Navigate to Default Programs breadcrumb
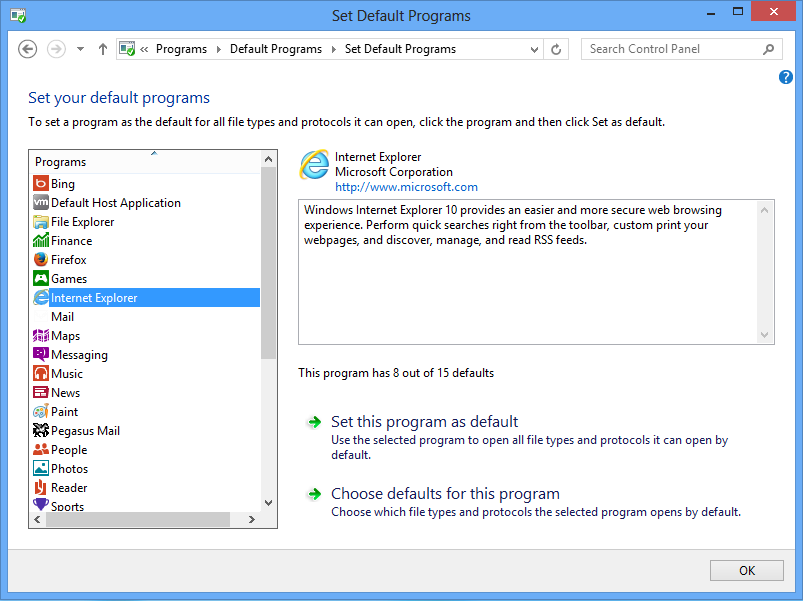 (x=276, y=49)
